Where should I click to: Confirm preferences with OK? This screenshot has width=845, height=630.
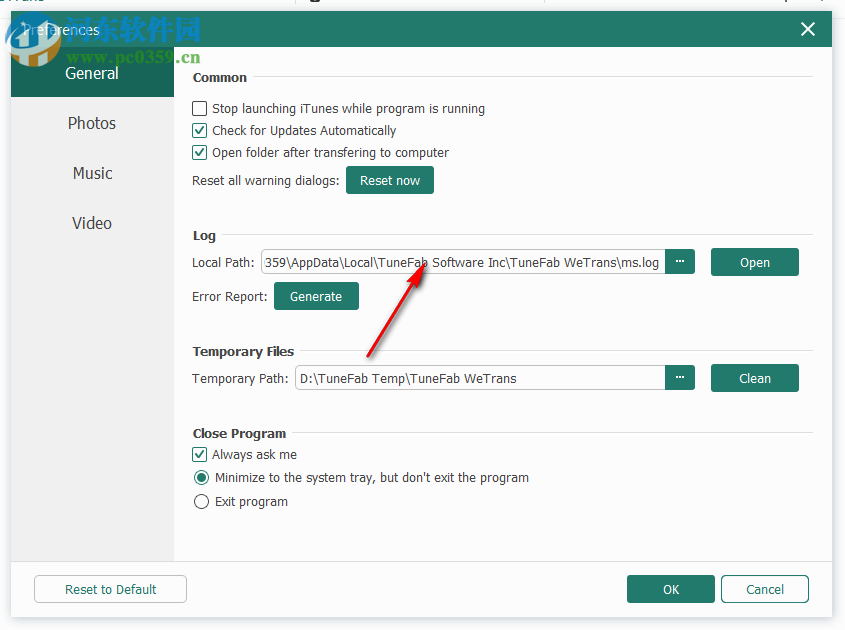670,589
